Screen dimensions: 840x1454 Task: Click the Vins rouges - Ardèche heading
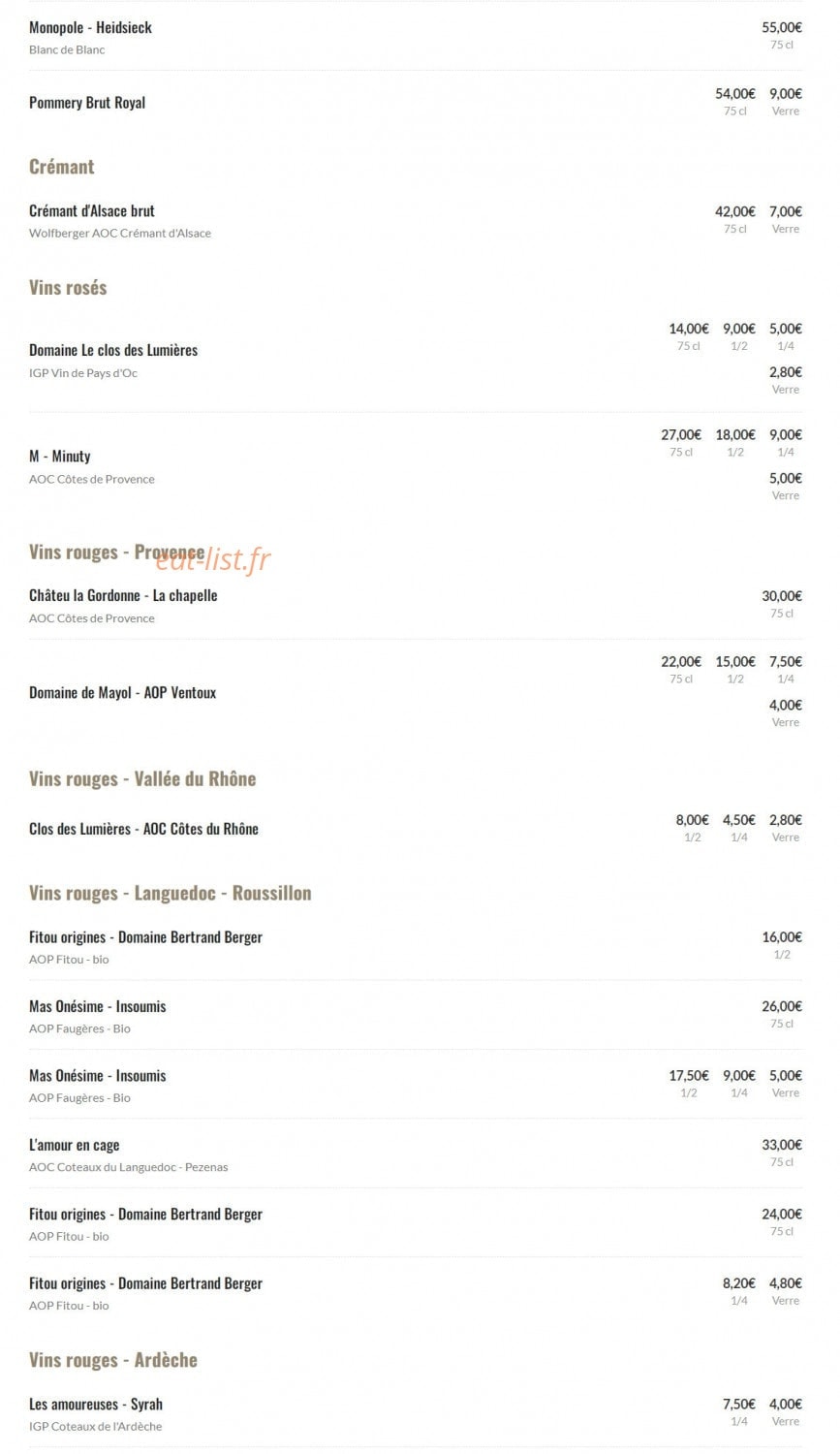click(x=113, y=1361)
